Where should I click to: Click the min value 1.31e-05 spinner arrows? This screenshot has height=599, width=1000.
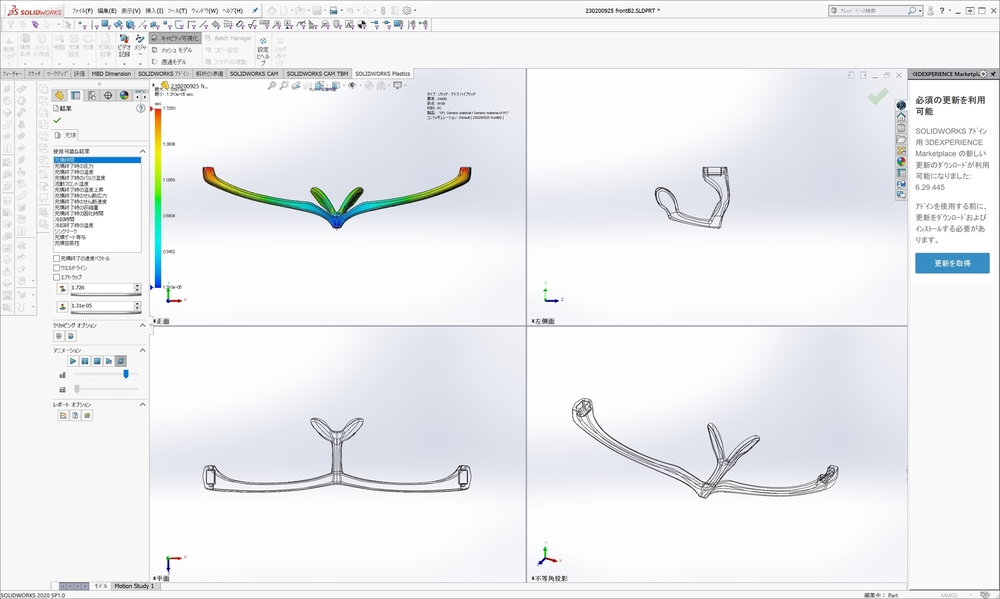pyautogui.click(x=137, y=306)
